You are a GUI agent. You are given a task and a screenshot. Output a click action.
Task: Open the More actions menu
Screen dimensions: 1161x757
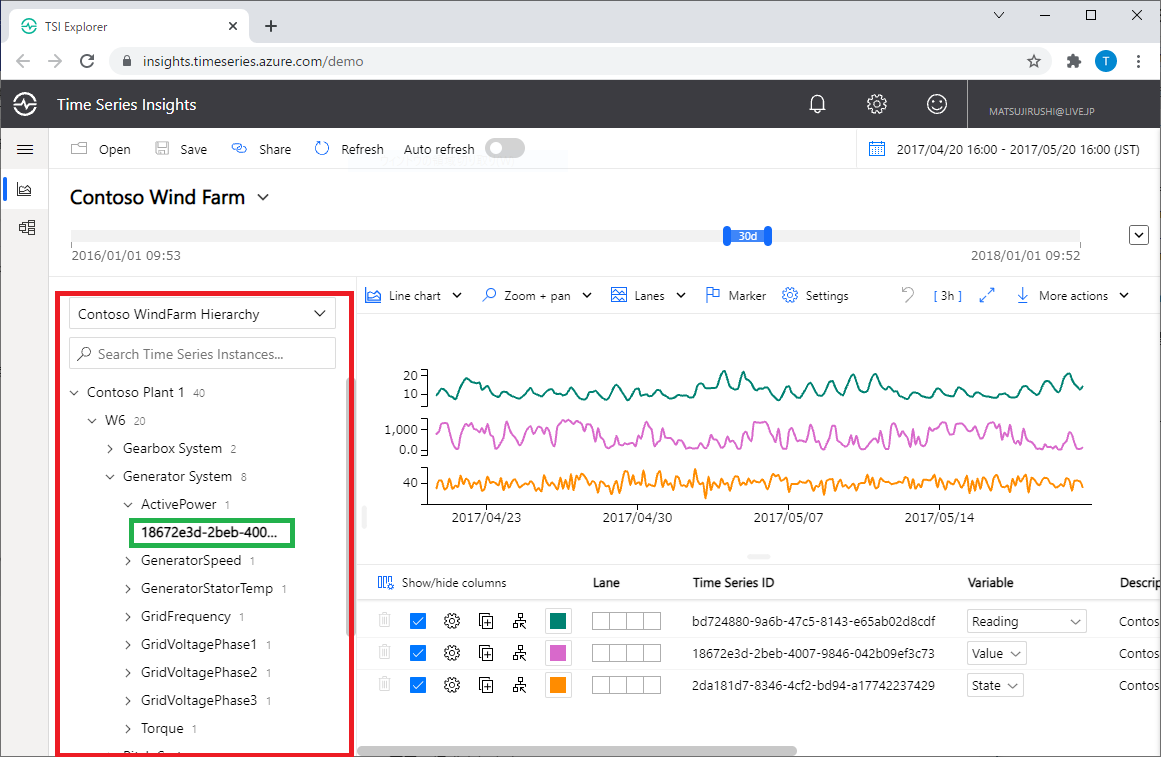(x=1073, y=296)
